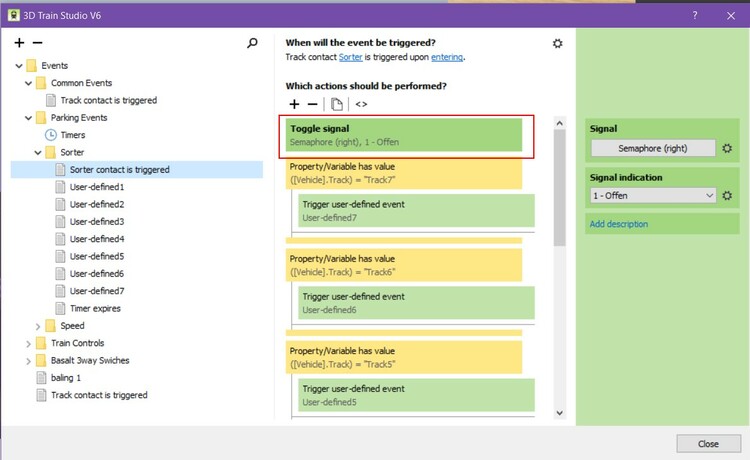Select Timer expires event
The height and width of the screenshot is (460, 750).
pos(95,309)
